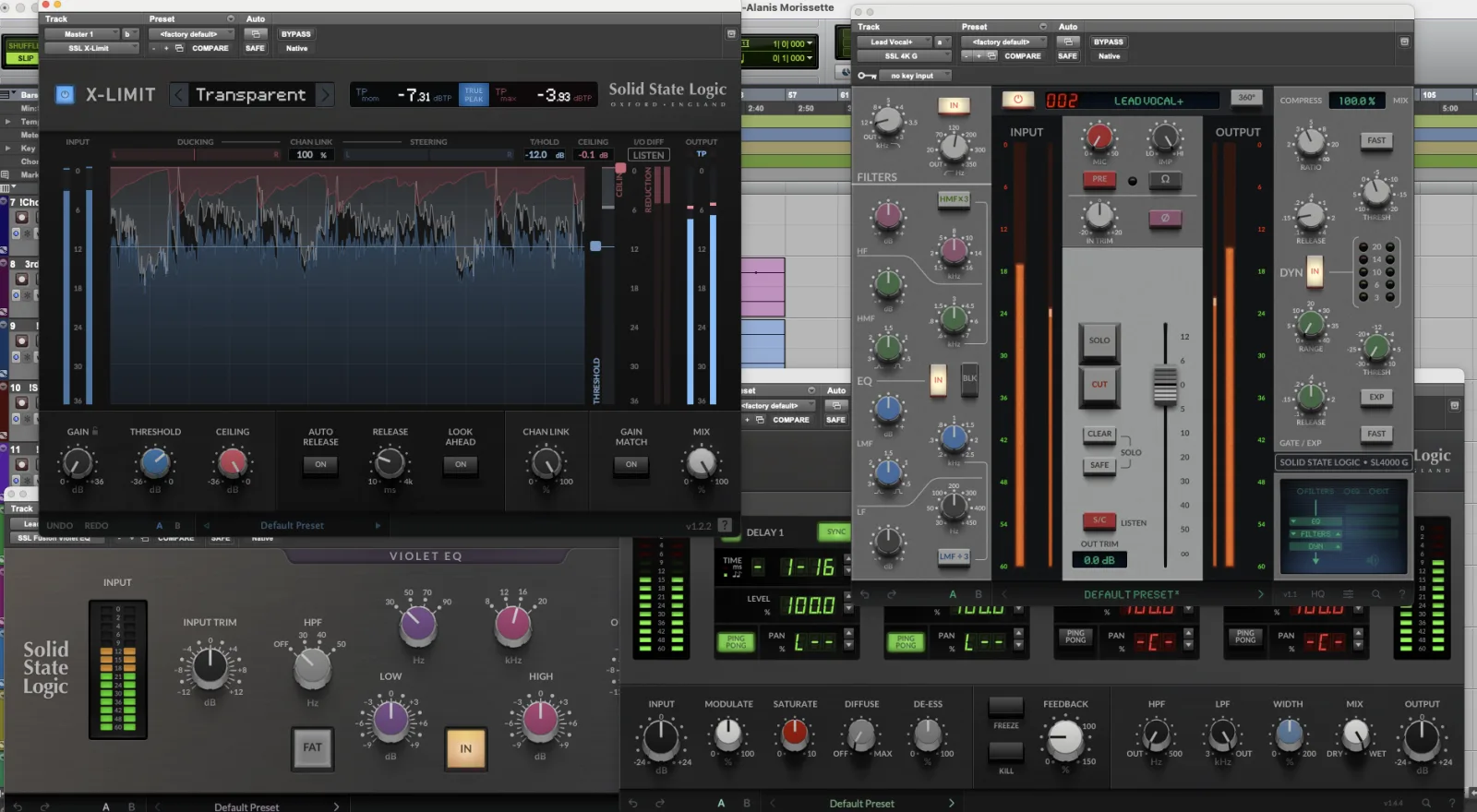Click the 4K G phase invert button
Viewport: 1477px width, 812px height.
tap(1165, 218)
